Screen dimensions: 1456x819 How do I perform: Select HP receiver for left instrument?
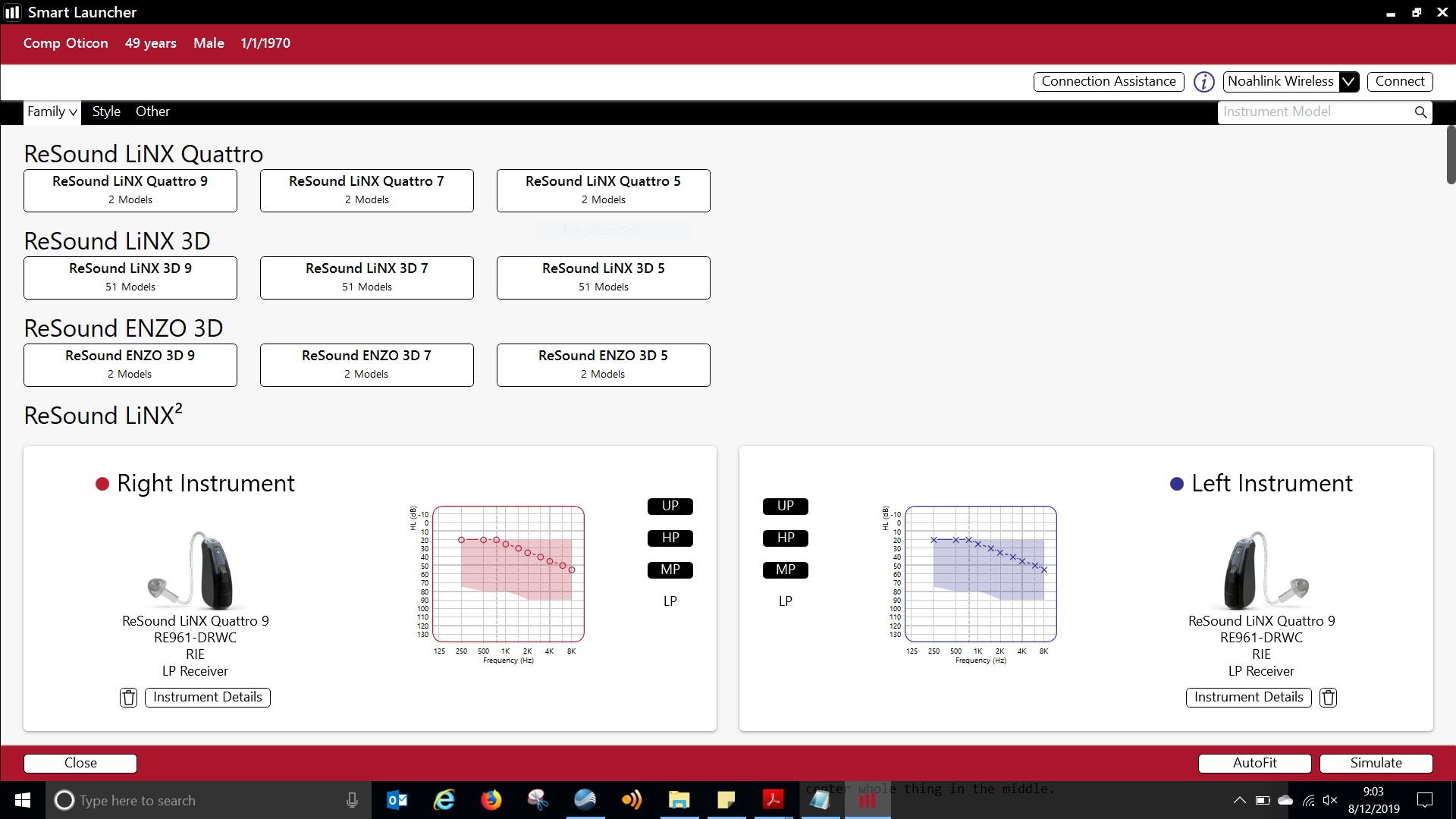tap(785, 538)
